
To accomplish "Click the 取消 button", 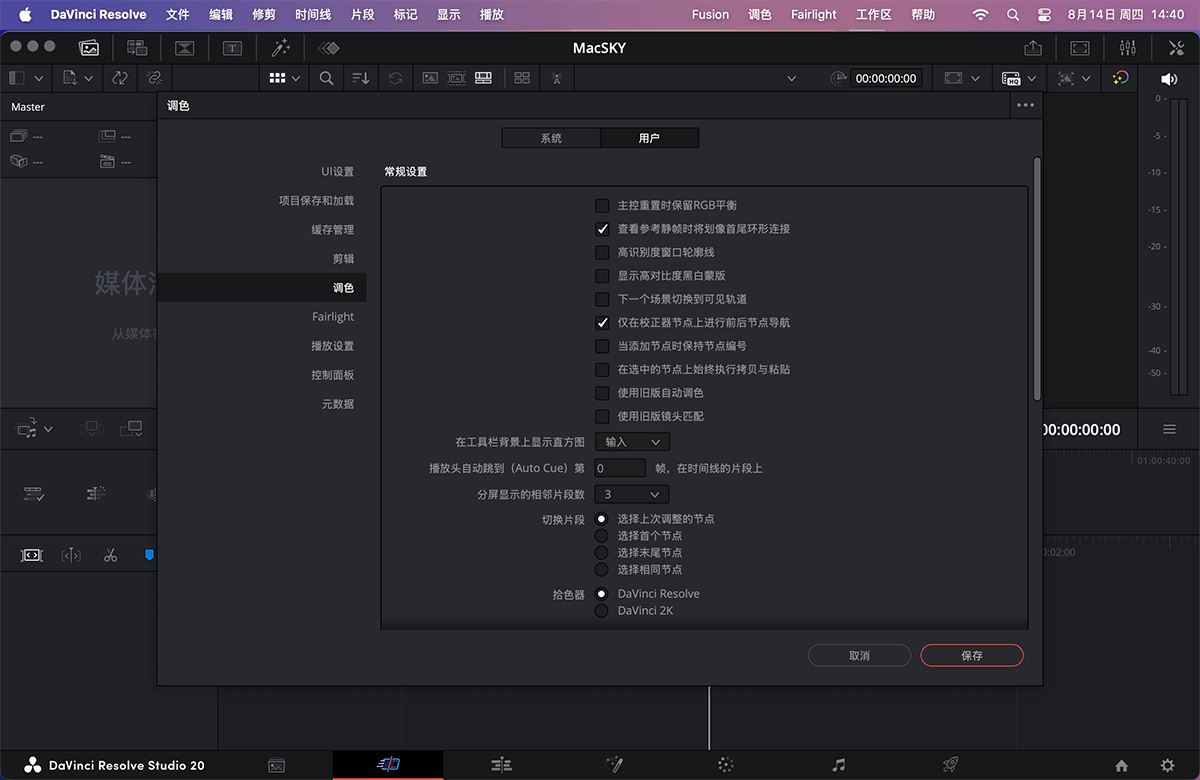I will click(859, 655).
